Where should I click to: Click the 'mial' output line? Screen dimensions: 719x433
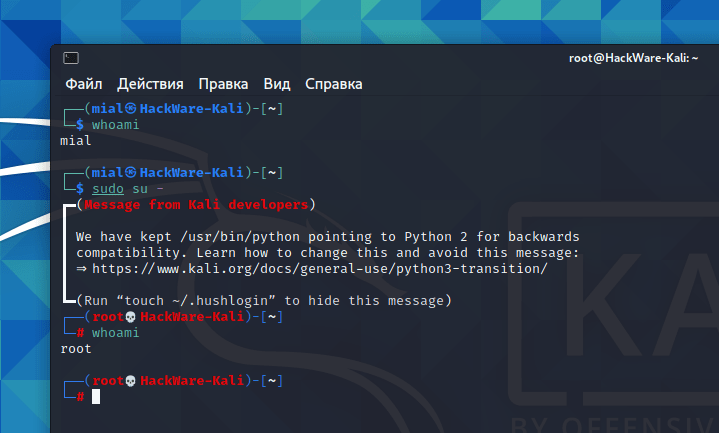tap(76, 141)
